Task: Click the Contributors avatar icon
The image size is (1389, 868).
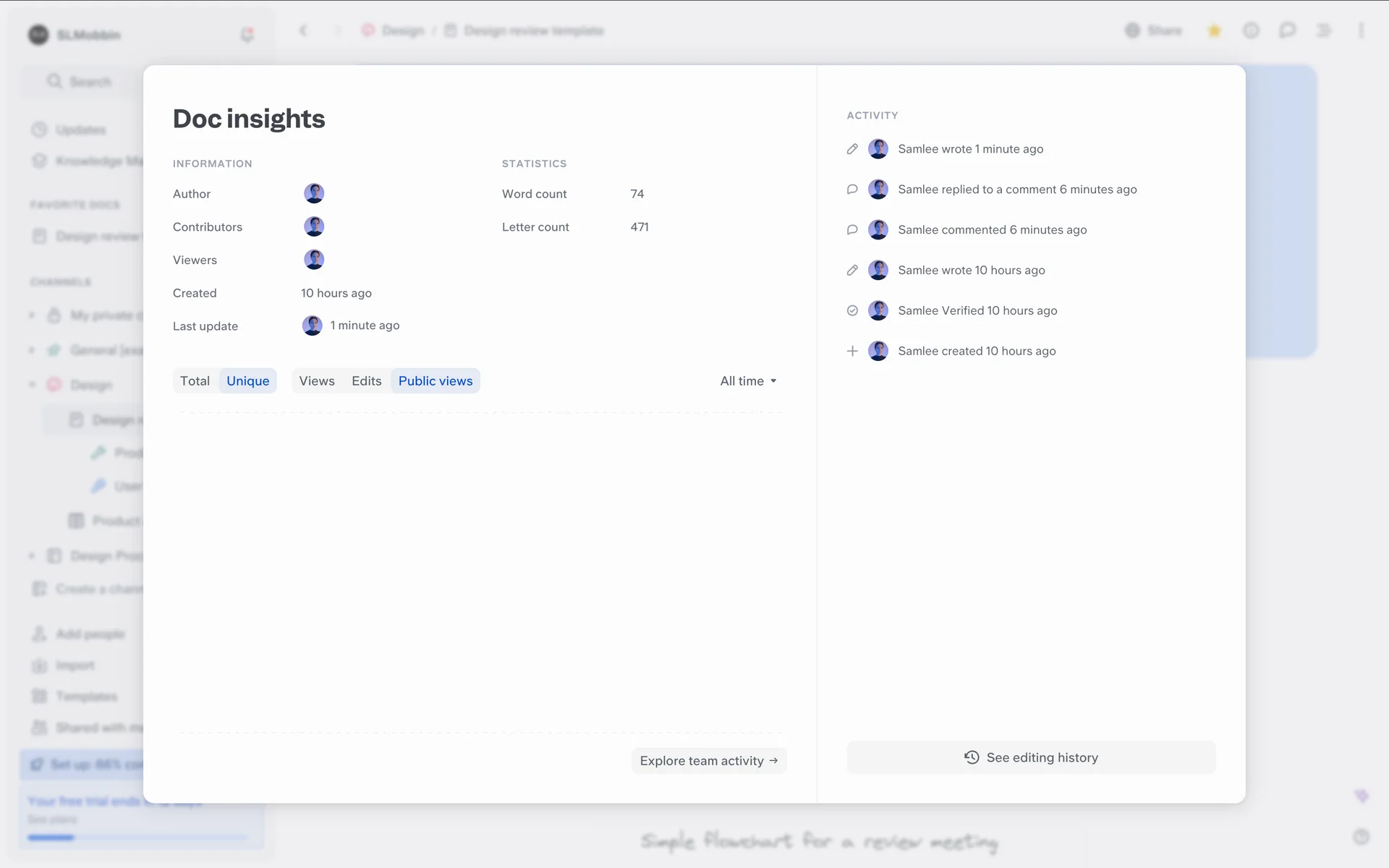Action: pos(313,226)
